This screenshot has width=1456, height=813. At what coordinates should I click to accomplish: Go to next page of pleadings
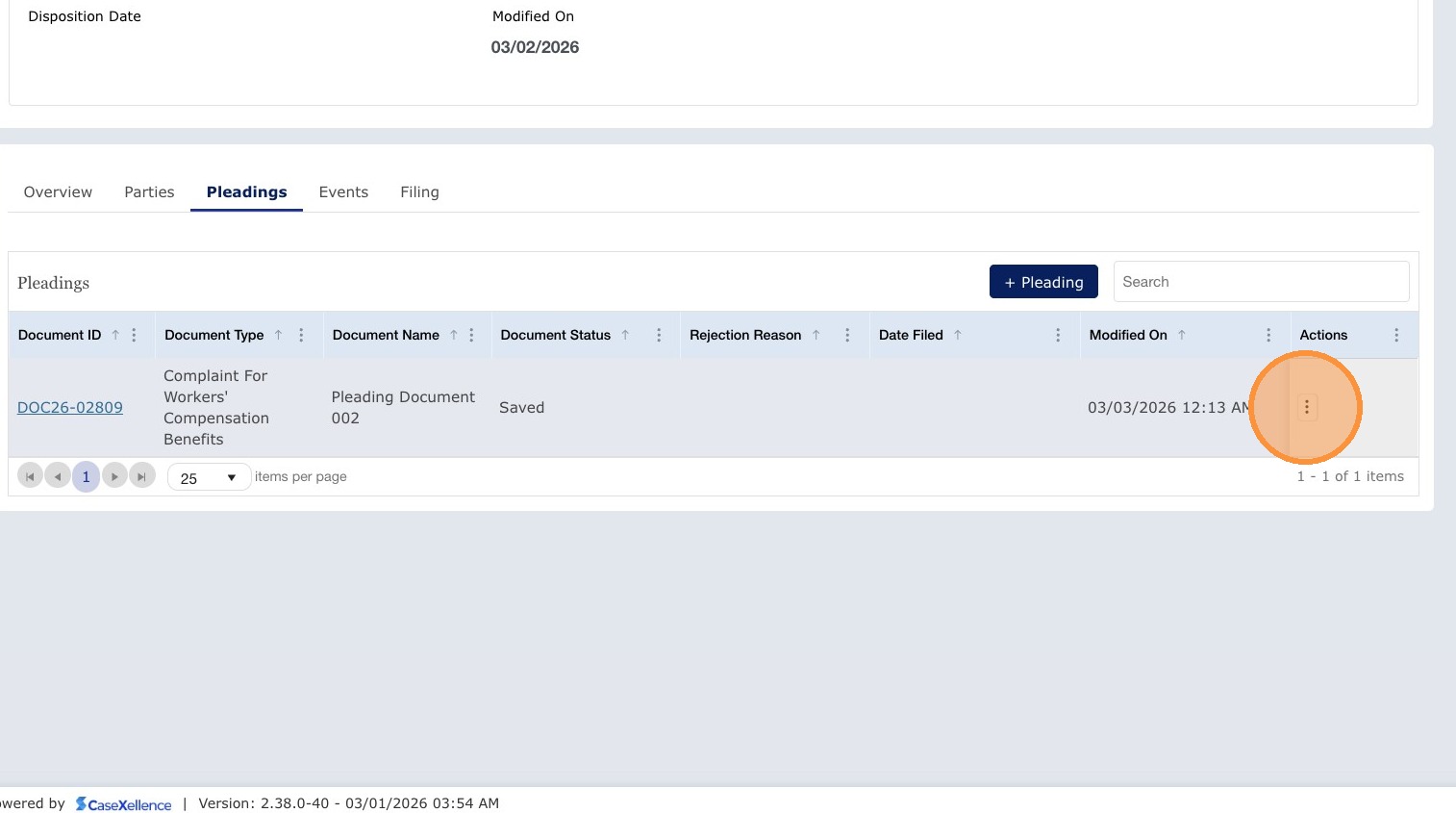tap(114, 476)
